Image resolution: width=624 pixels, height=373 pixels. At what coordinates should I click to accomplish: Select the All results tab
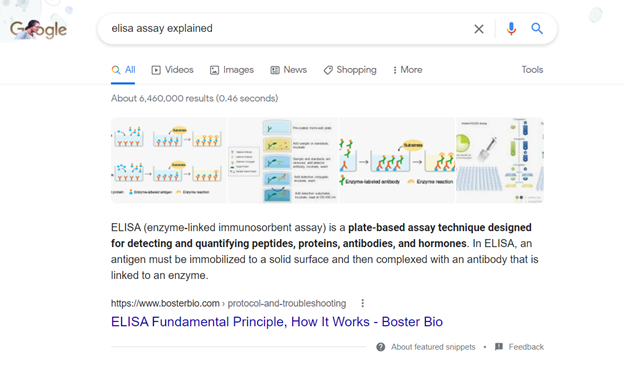tap(123, 70)
